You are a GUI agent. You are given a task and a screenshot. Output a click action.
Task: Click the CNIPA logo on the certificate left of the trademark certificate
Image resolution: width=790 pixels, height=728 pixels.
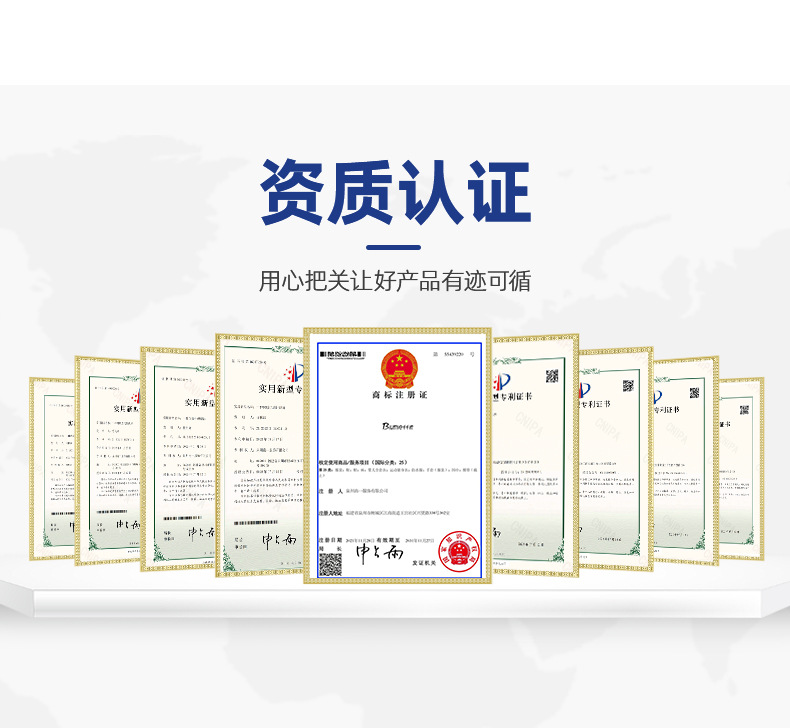295,373
